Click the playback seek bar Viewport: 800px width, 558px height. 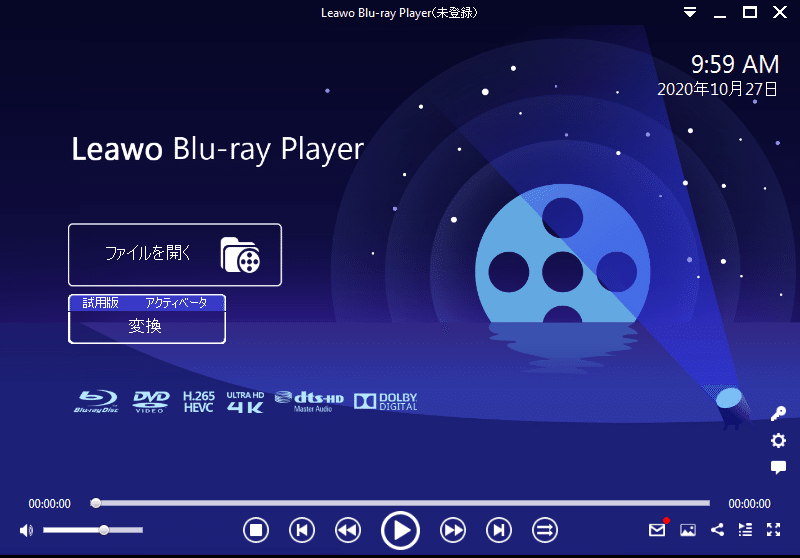pos(401,503)
